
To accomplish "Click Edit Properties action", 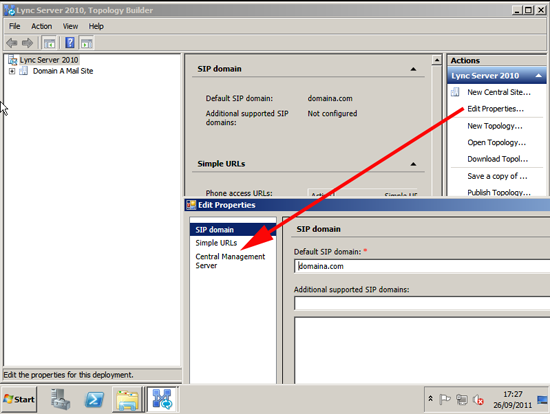I will [x=495, y=109].
